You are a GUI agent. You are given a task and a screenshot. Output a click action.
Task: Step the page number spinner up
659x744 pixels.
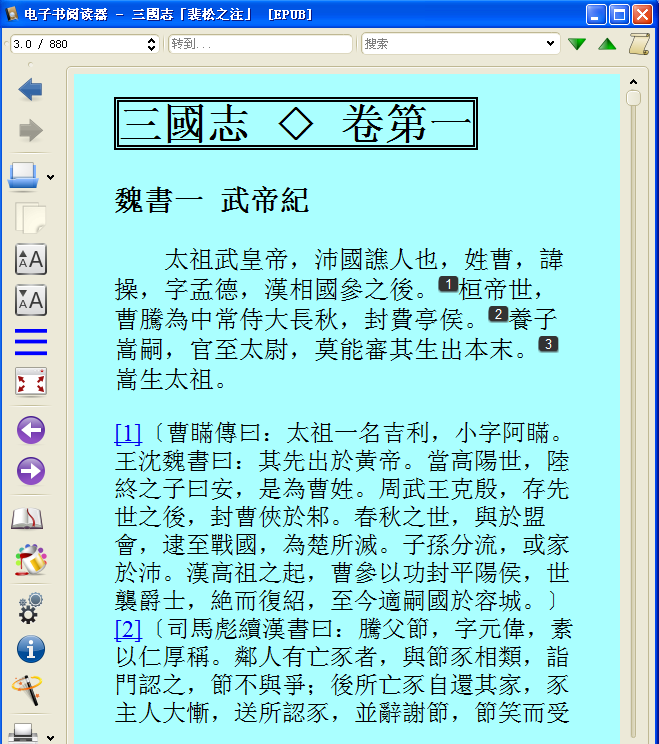tap(151, 40)
